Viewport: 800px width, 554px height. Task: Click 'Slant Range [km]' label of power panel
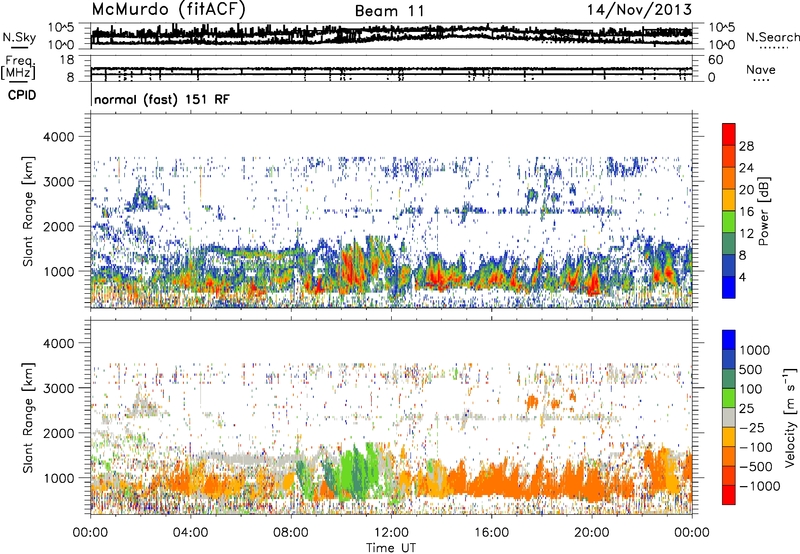(x=28, y=211)
